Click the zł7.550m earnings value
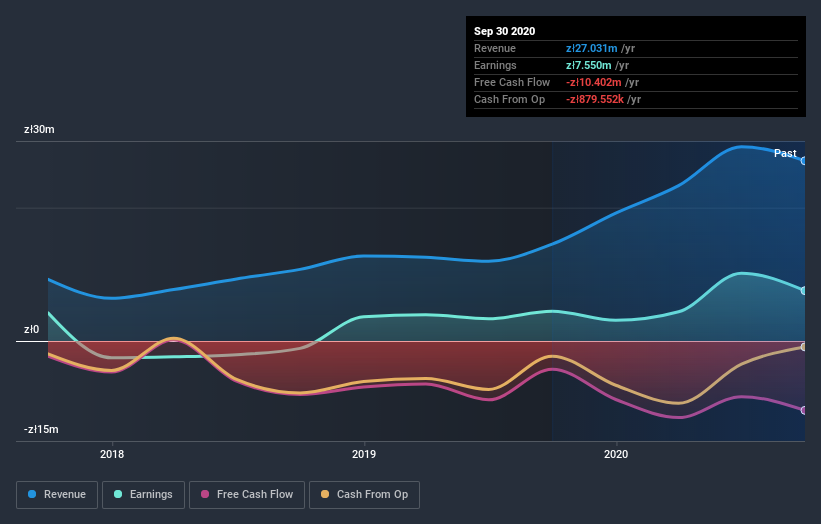This screenshot has height=524, width=821. (589, 65)
